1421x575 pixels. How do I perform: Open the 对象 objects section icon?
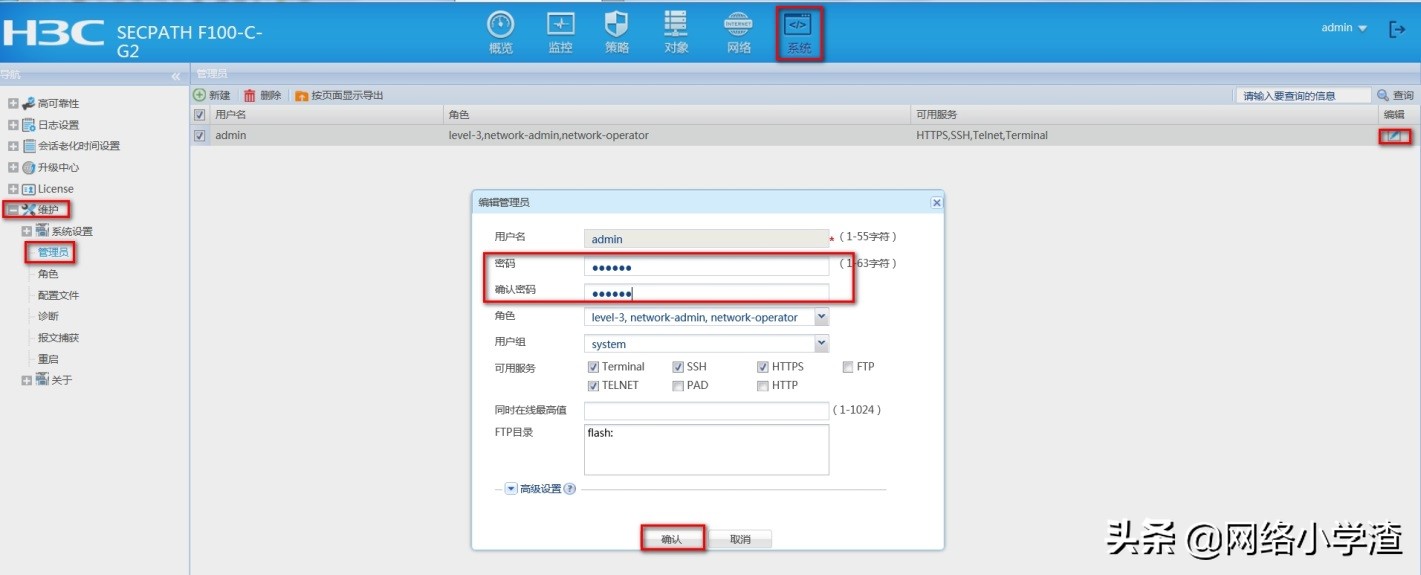point(676,24)
